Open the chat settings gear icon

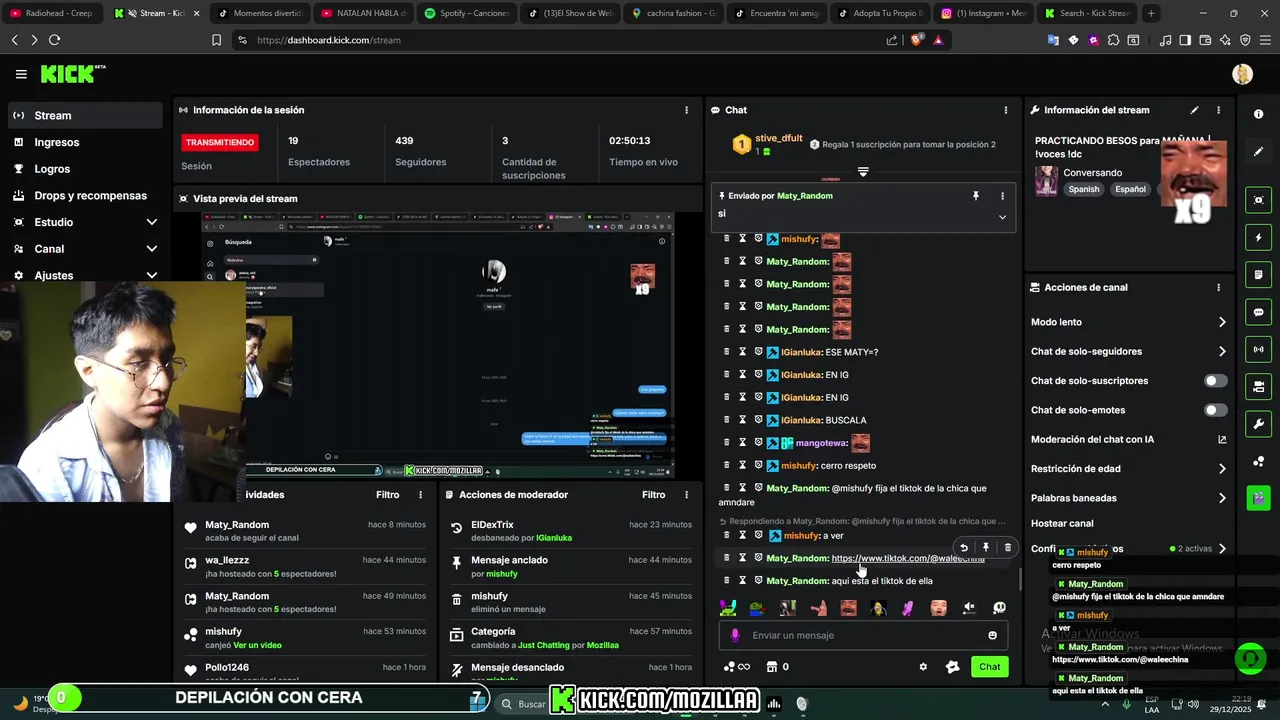tap(923, 667)
